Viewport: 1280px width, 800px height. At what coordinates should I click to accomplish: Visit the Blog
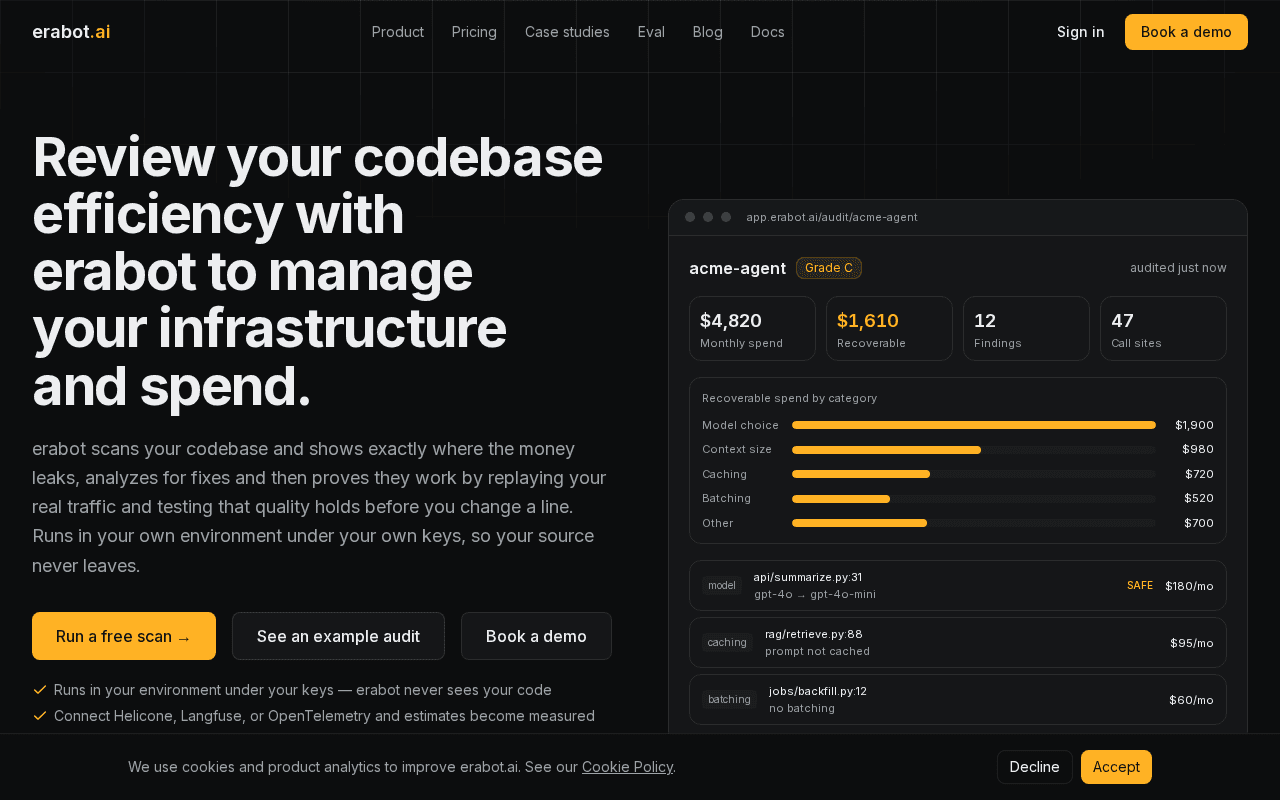click(708, 32)
